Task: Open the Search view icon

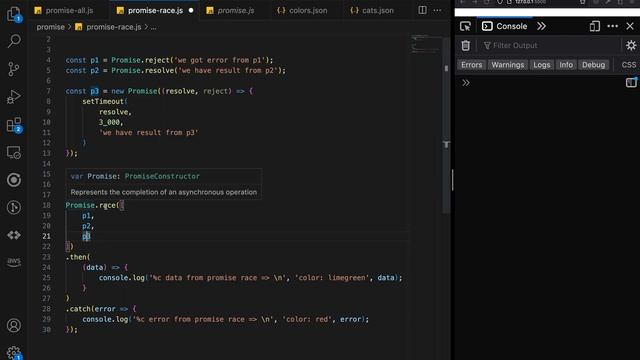Action: pos(14,41)
